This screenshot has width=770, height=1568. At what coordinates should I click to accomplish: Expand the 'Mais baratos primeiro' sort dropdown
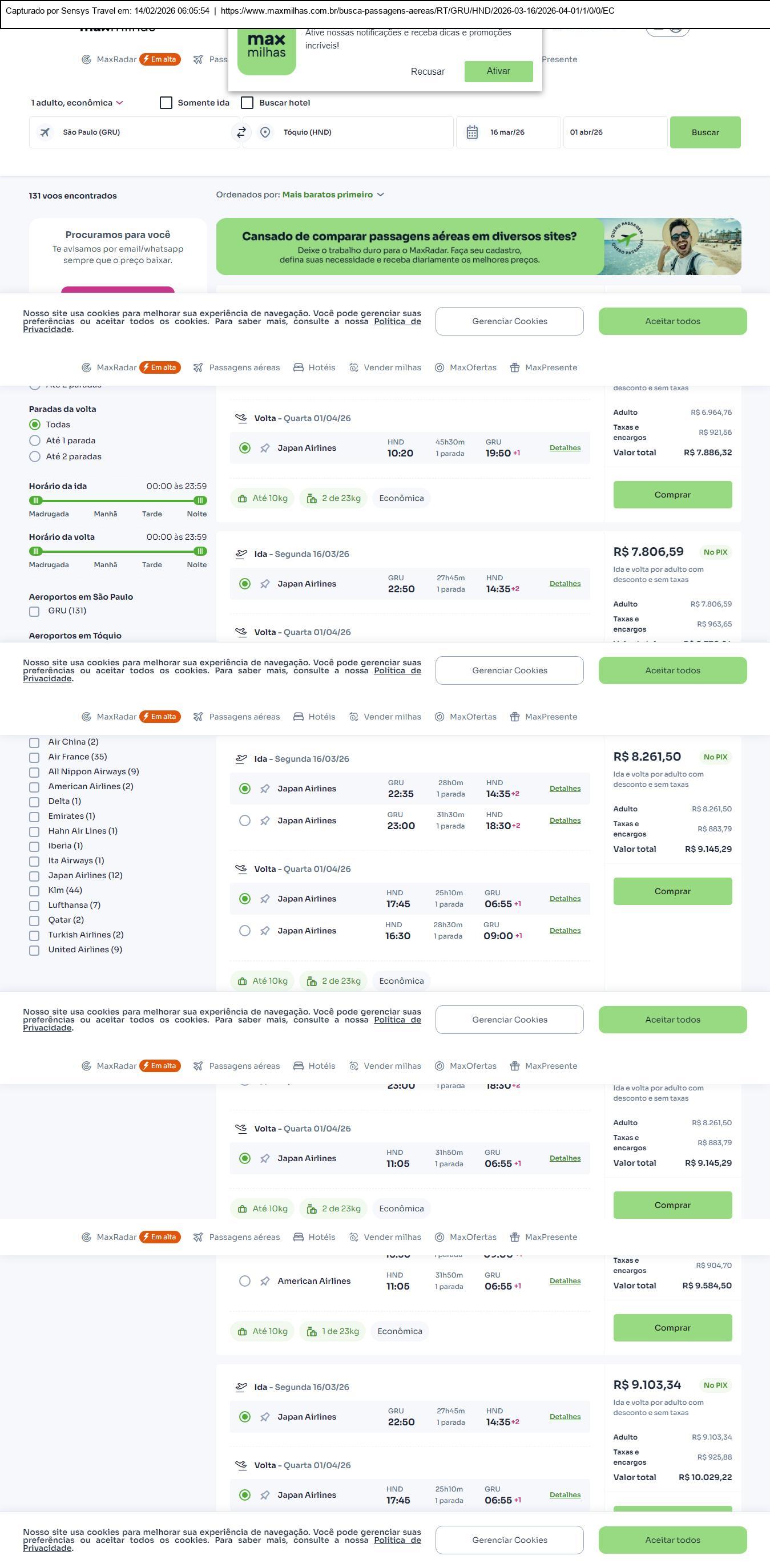[332, 195]
